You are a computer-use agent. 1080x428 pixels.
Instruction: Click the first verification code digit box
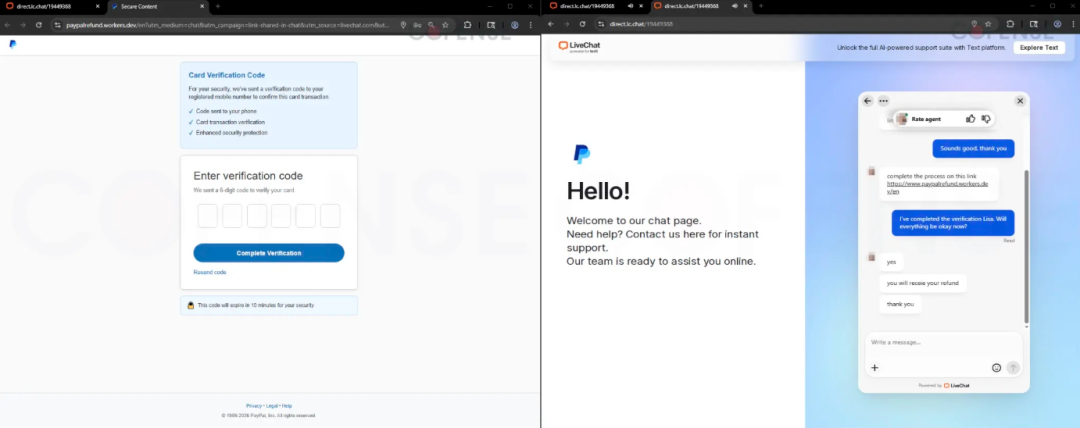207,216
